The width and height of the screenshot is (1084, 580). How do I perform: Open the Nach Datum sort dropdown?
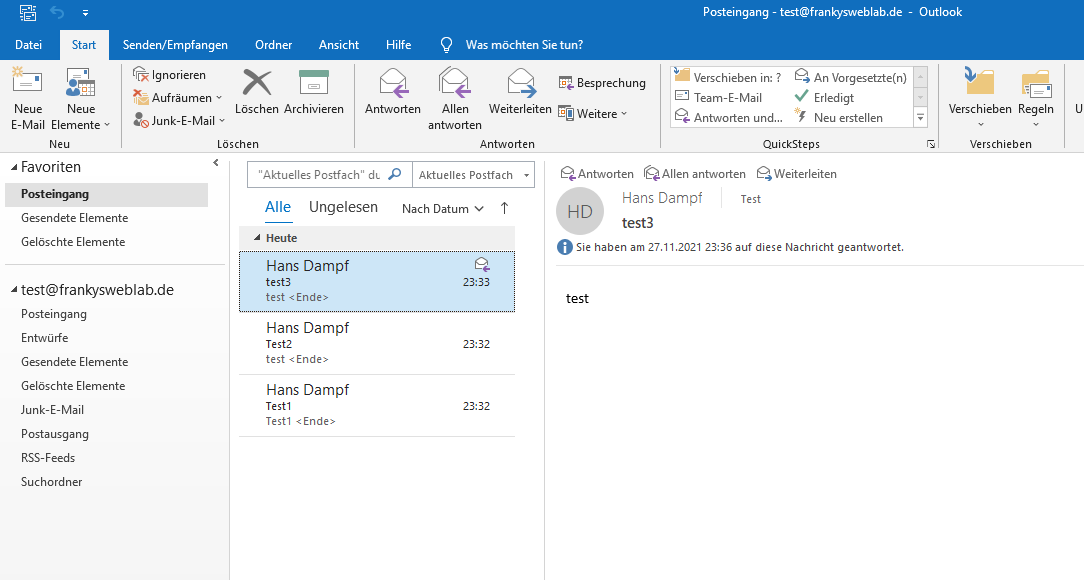(x=442, y=209)
